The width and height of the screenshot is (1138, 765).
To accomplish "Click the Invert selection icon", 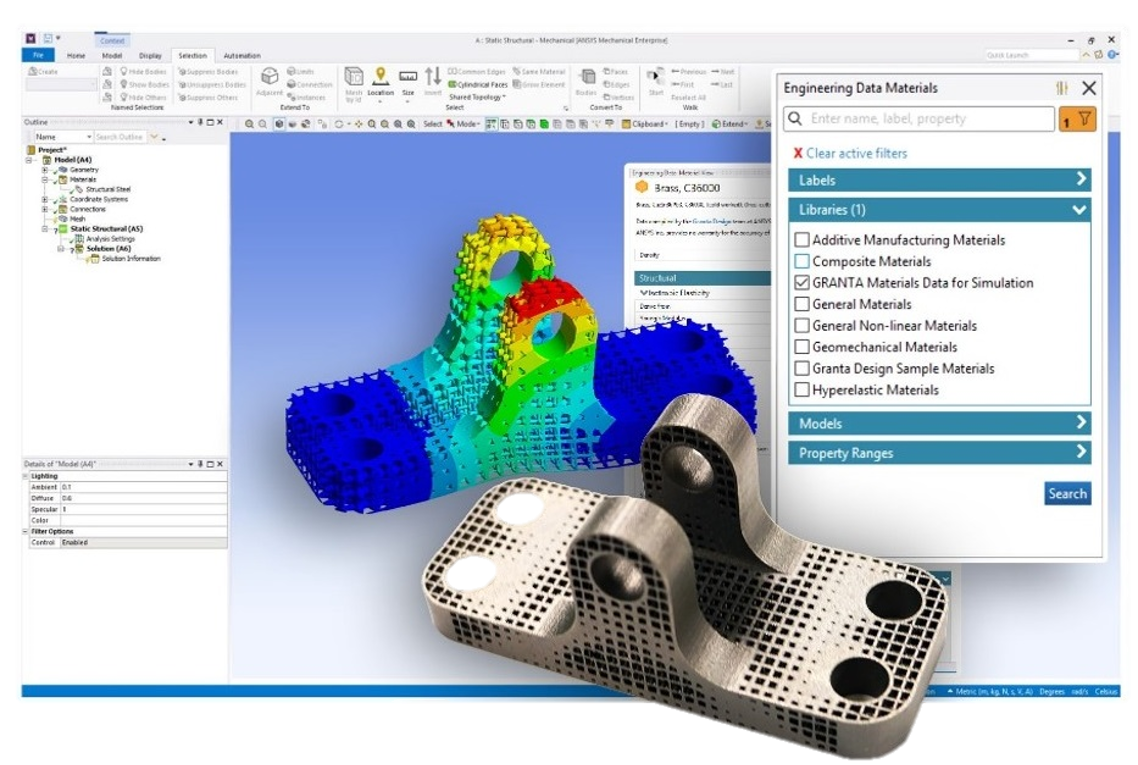I will tap(433, 76).
